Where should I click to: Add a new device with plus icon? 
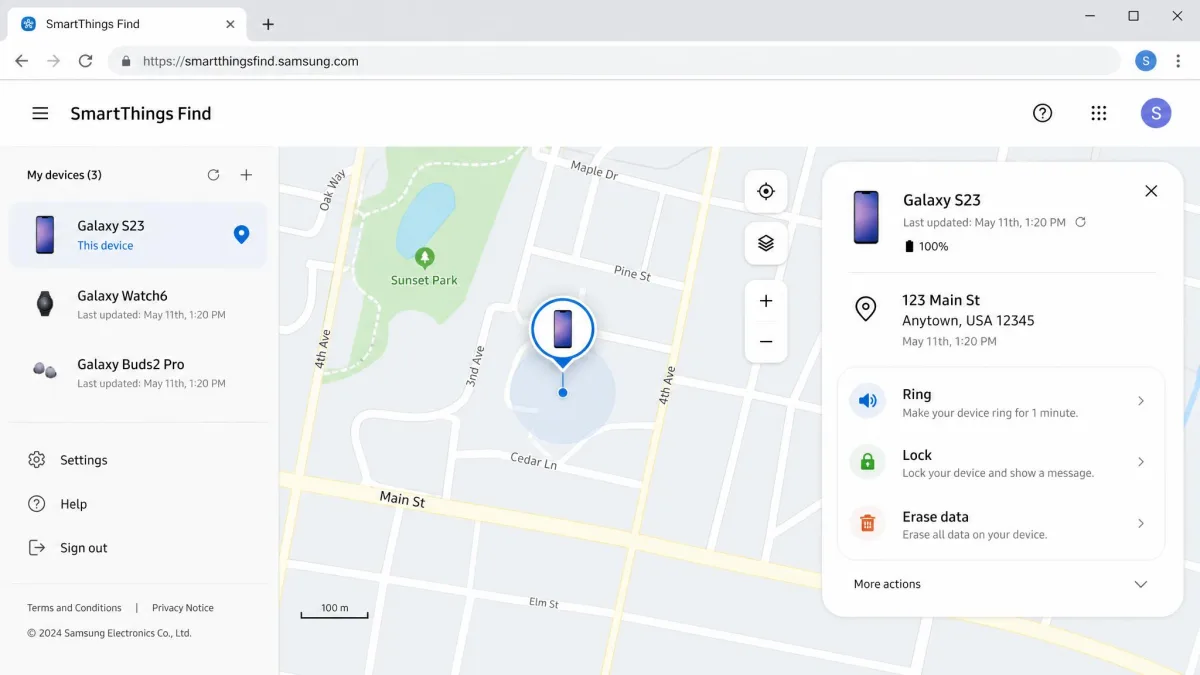246,175
